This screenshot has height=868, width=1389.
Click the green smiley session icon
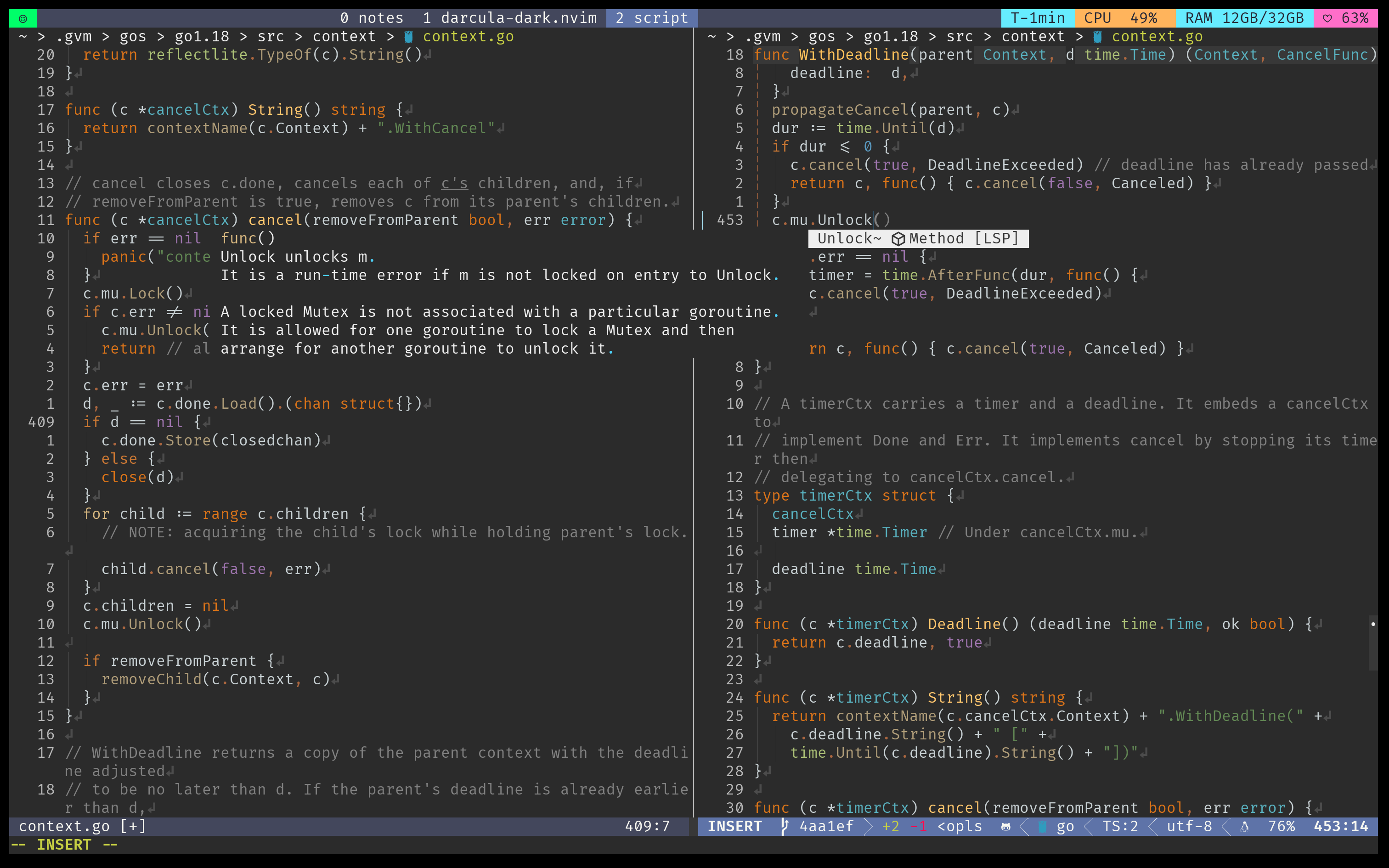pos(23,18)
